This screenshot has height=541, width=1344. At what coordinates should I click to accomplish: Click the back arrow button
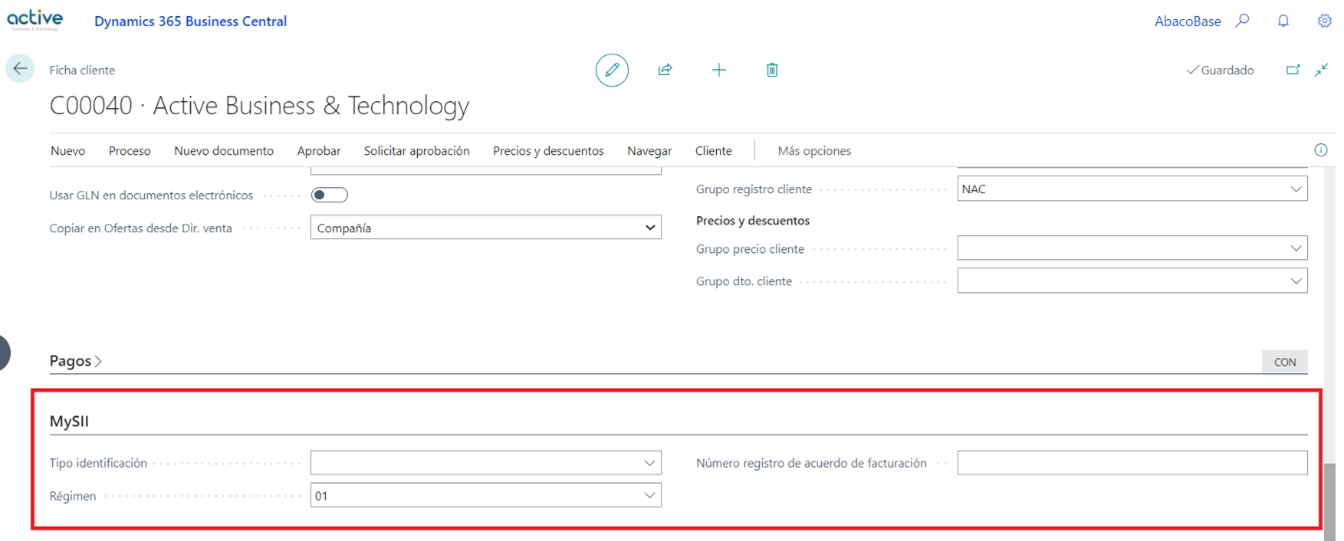tap(19, 69)
